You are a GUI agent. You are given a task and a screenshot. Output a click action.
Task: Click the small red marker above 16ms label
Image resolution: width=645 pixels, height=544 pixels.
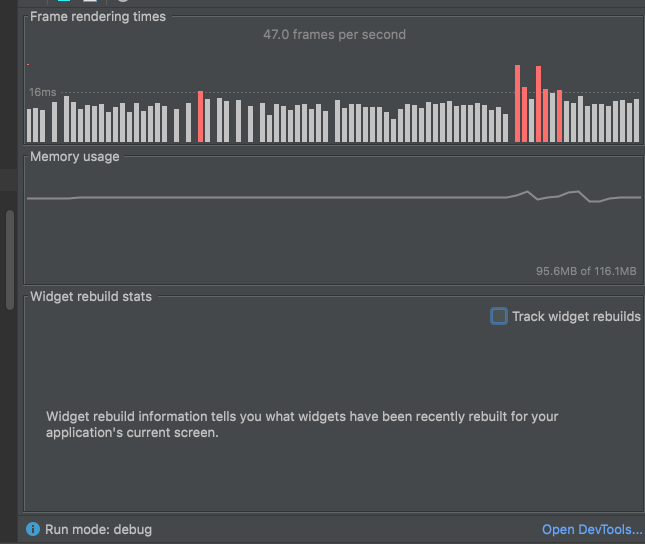click(x=28, y=64)
